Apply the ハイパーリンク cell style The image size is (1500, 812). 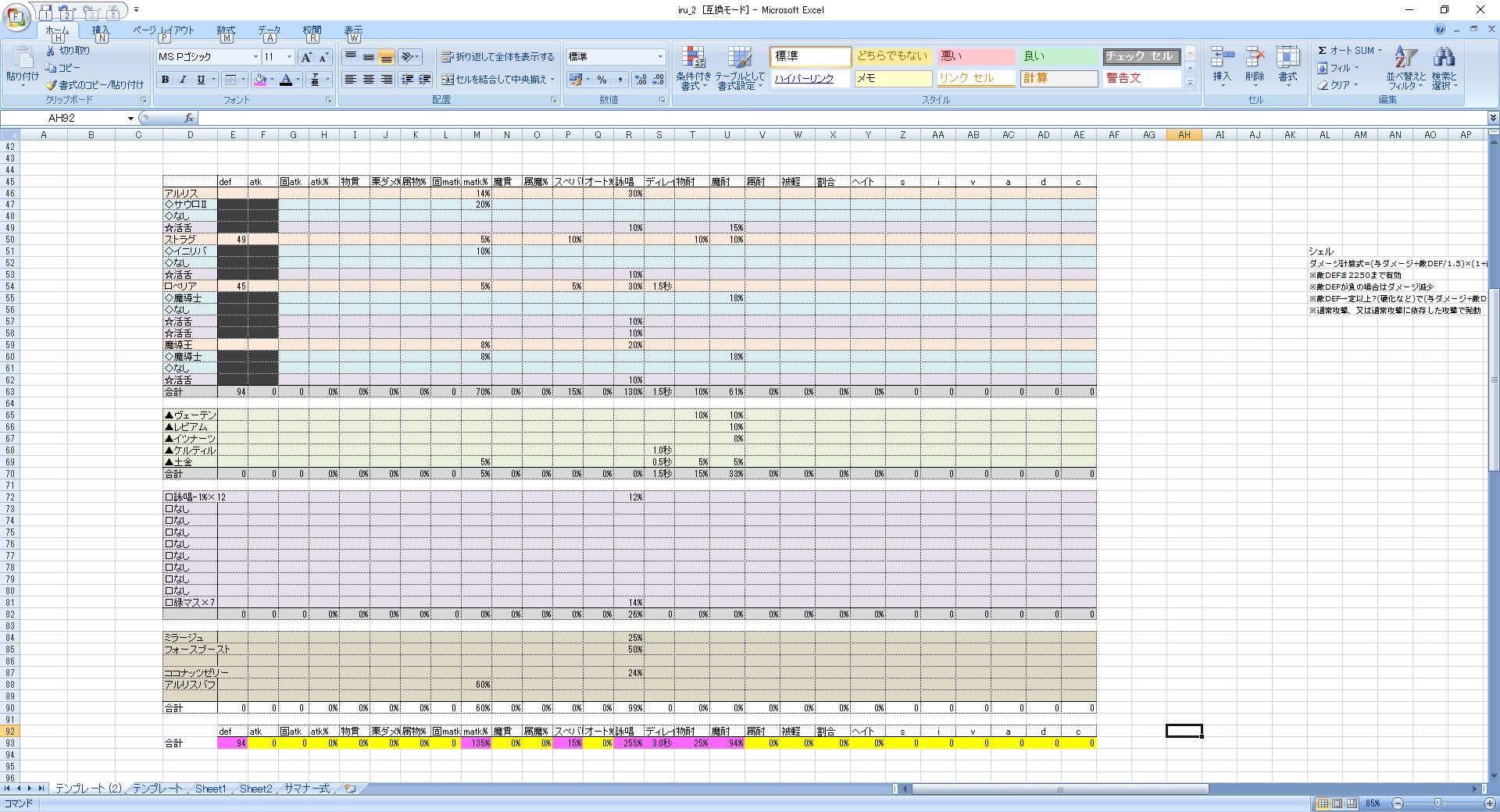(x=810, y=79)
